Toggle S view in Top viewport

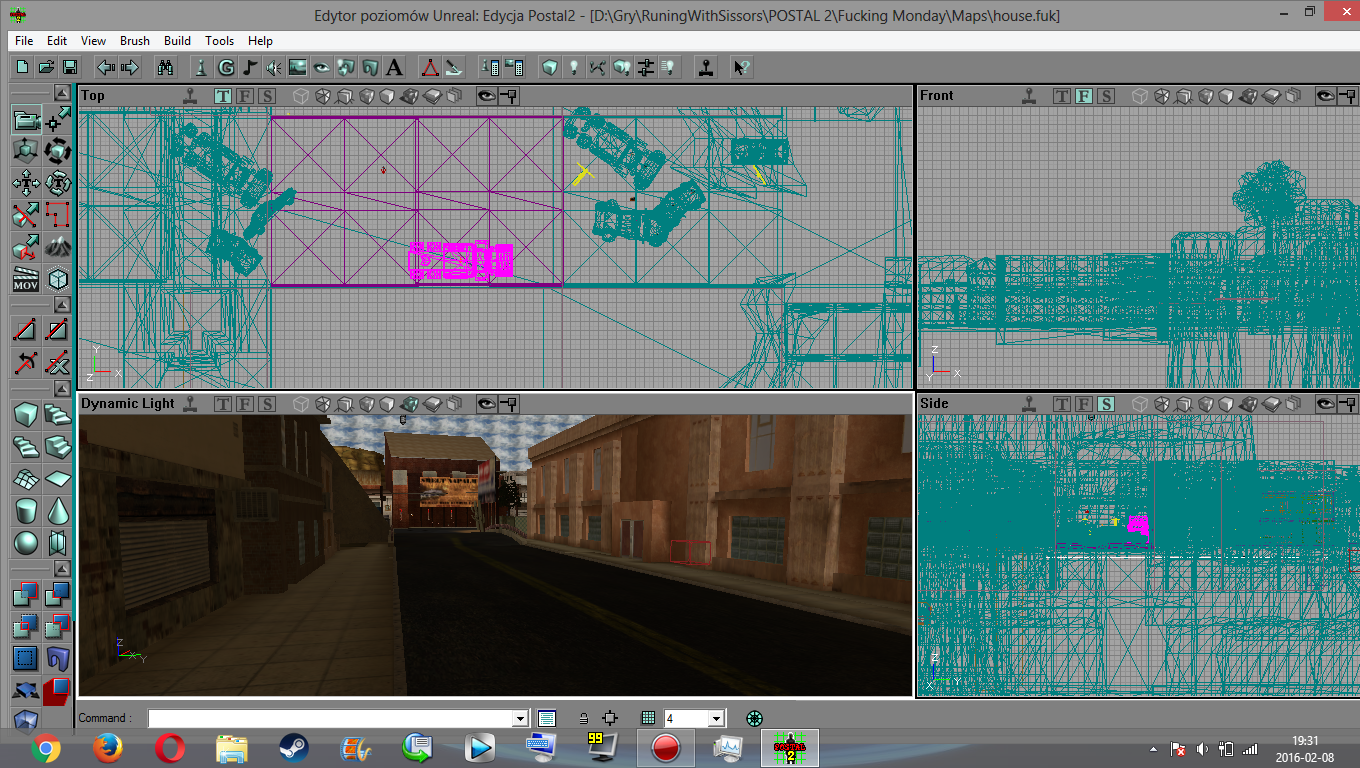coord(267,96)
